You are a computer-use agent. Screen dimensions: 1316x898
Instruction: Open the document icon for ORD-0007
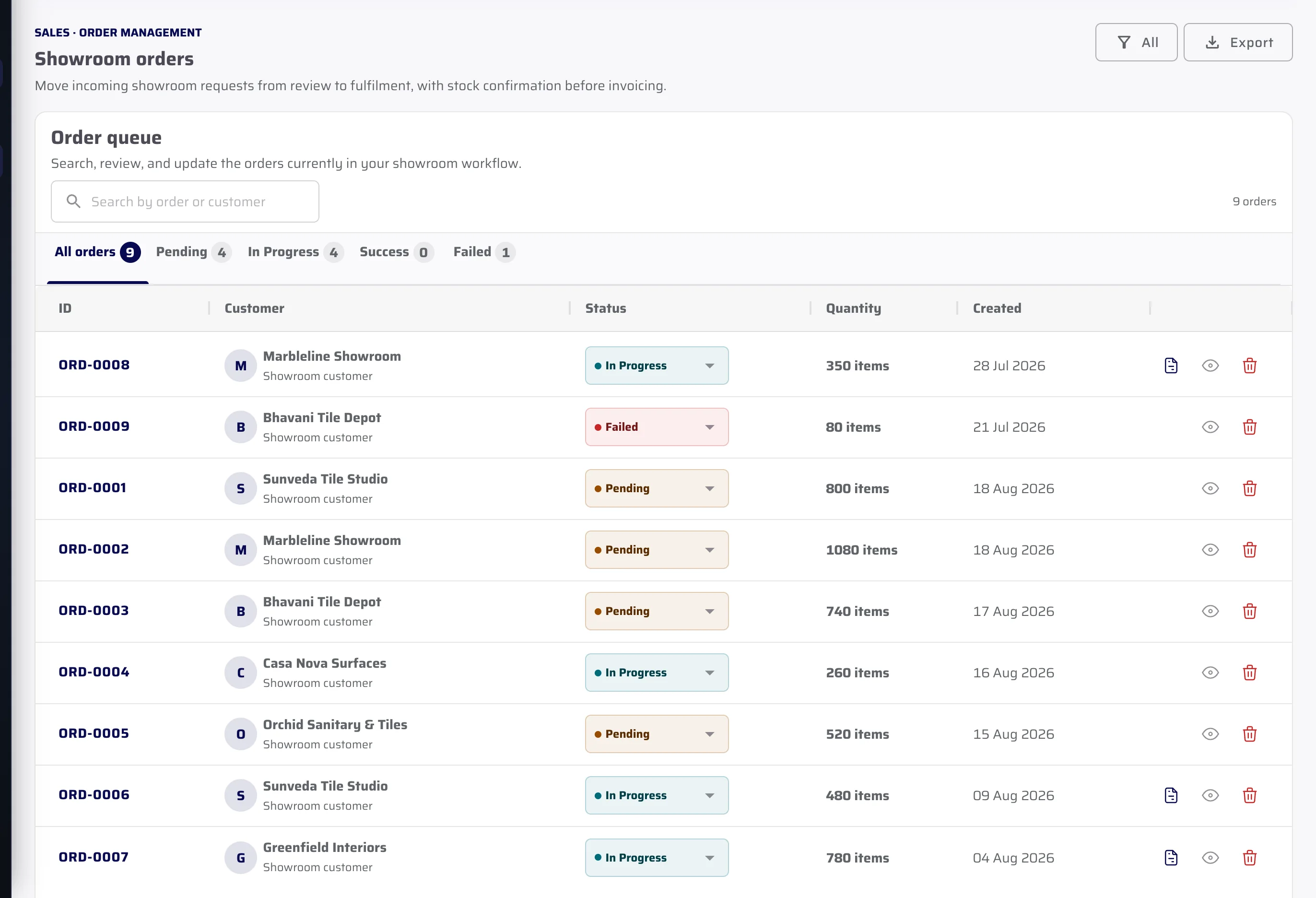tap(1171, 858)
